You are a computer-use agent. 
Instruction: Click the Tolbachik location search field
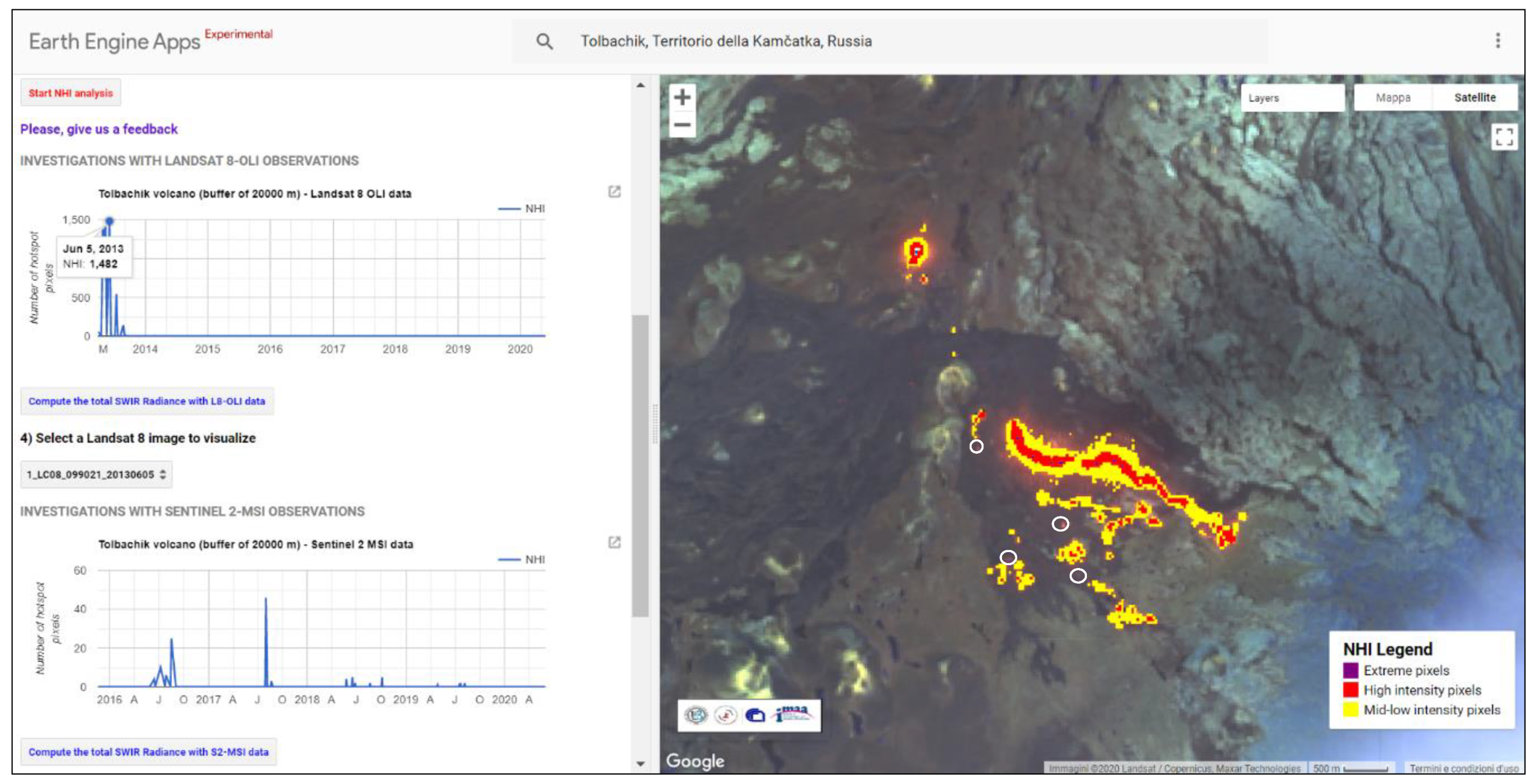point(726,41)
